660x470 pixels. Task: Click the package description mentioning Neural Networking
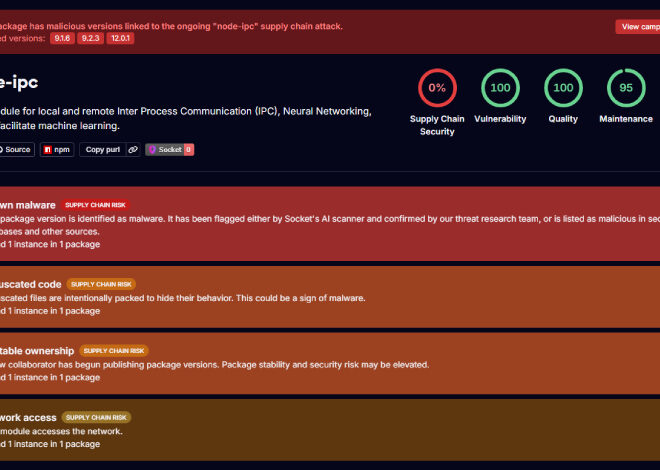(x=186, y=118)
